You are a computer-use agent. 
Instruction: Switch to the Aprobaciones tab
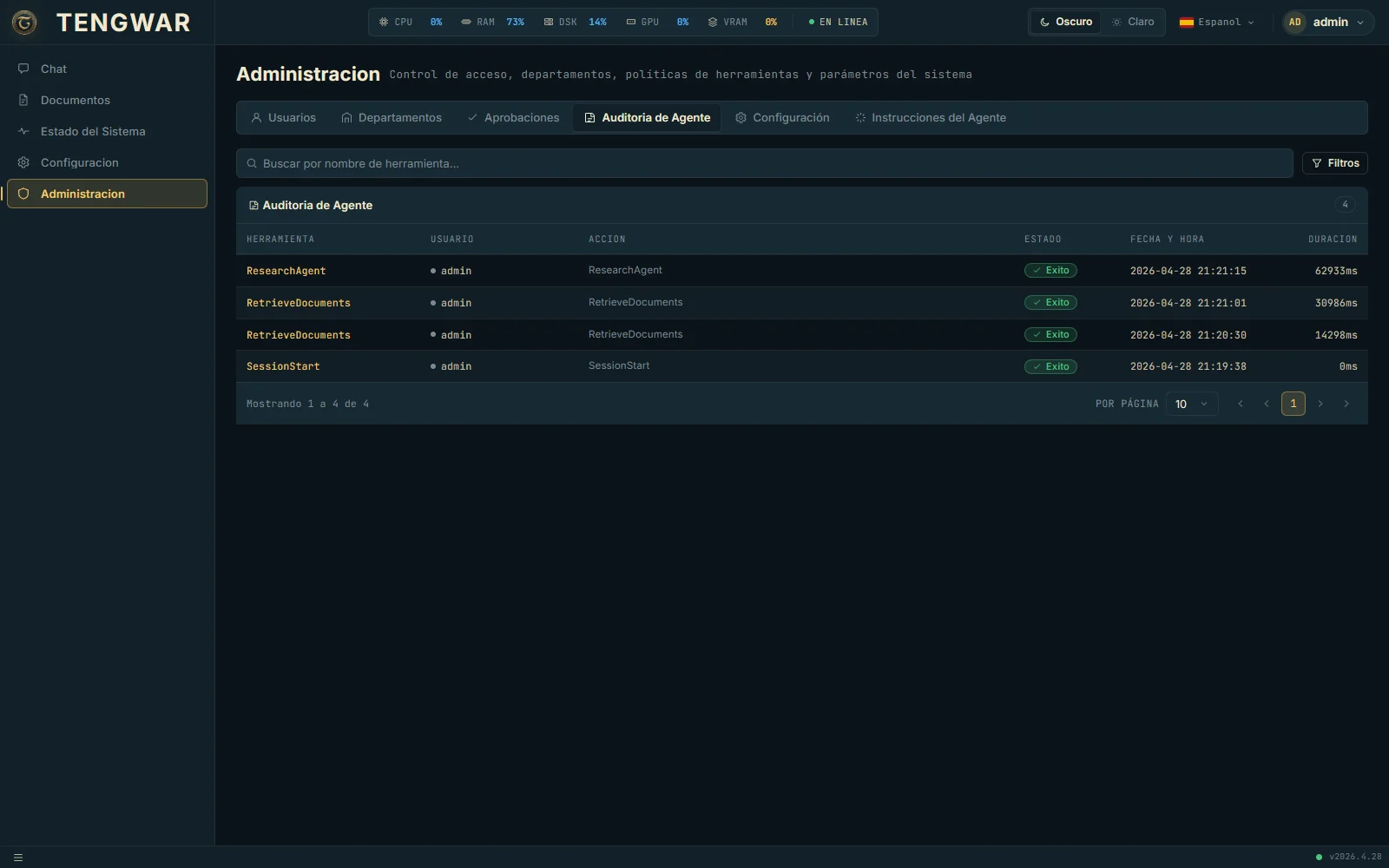513,117
